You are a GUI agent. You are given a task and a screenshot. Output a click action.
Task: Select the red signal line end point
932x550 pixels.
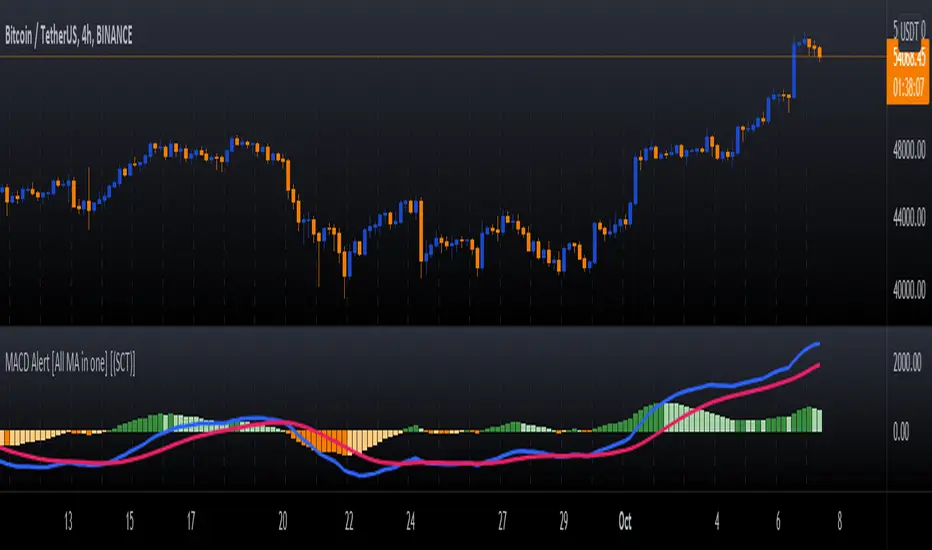point(818,364)
